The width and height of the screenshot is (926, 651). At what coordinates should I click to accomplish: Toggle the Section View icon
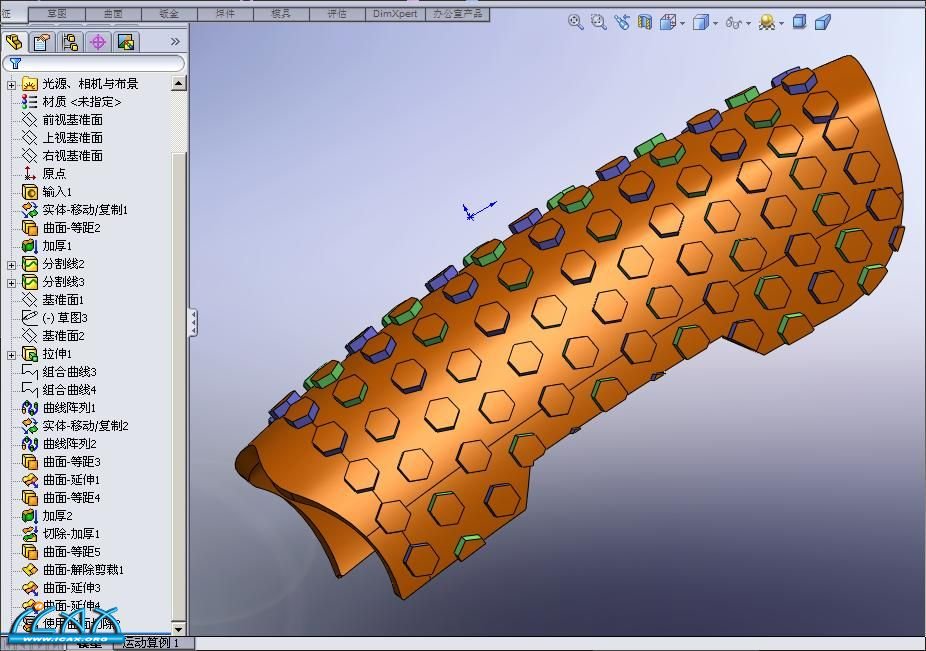pos(645,22)
